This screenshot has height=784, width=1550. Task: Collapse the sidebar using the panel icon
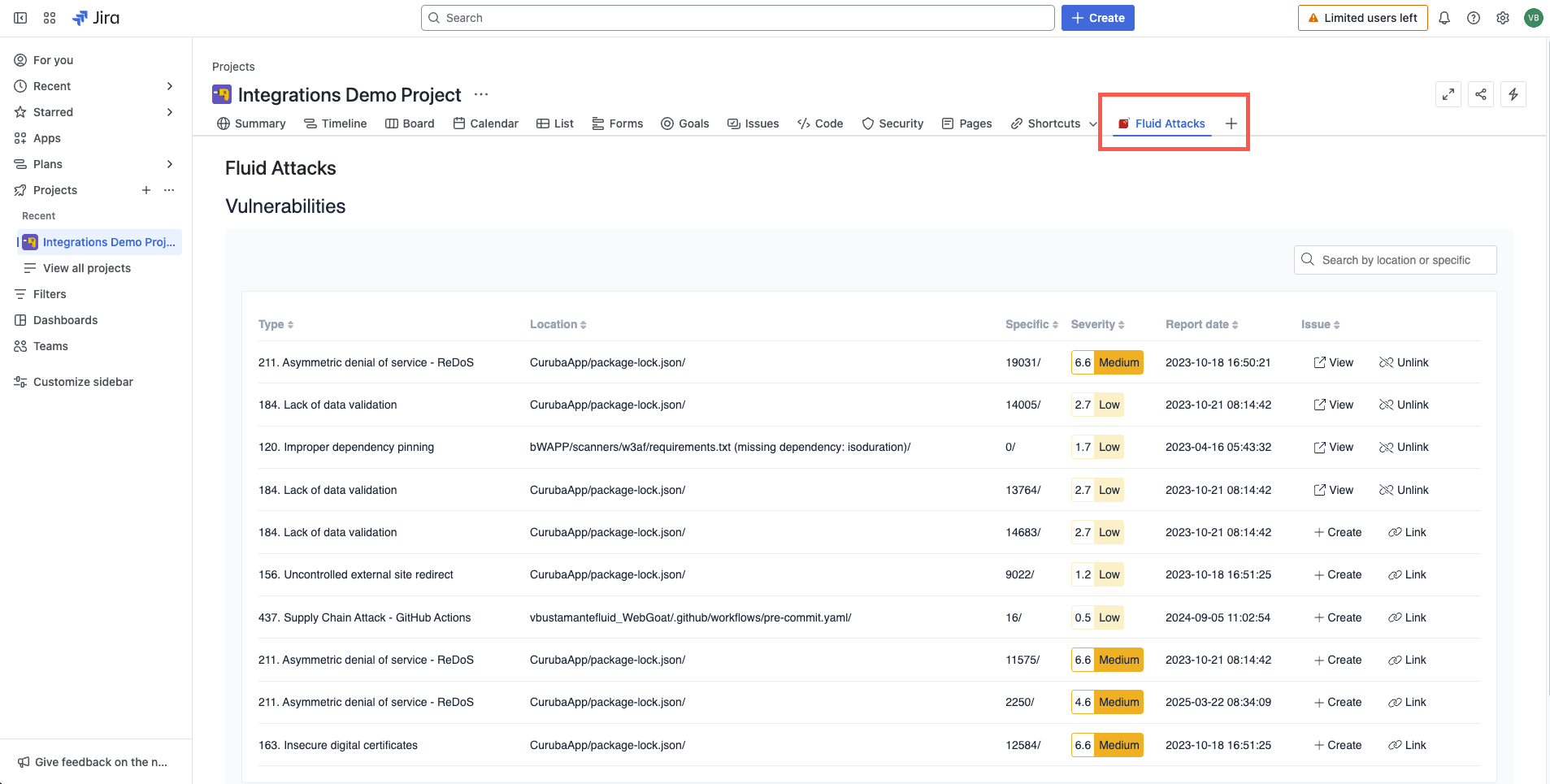tap(20, 18)
